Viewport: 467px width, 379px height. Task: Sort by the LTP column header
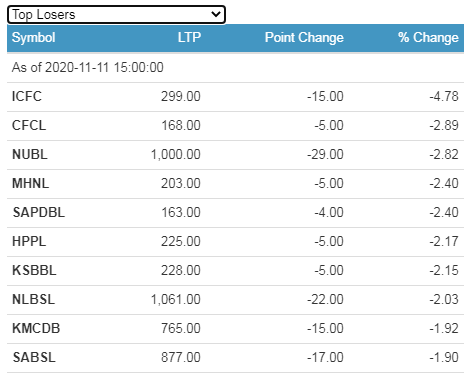pyautogui.click(x=189, y=37)
